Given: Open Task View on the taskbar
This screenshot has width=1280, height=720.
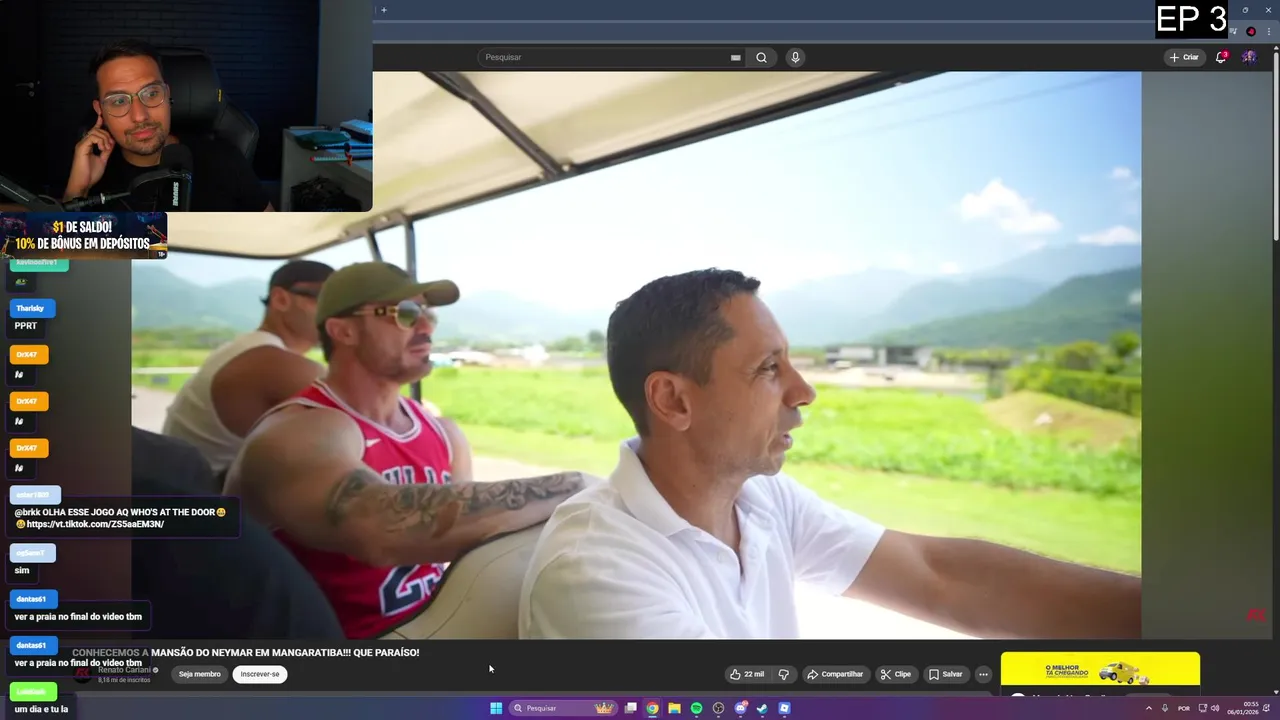Looking at the screenshot, I should 631,708.
